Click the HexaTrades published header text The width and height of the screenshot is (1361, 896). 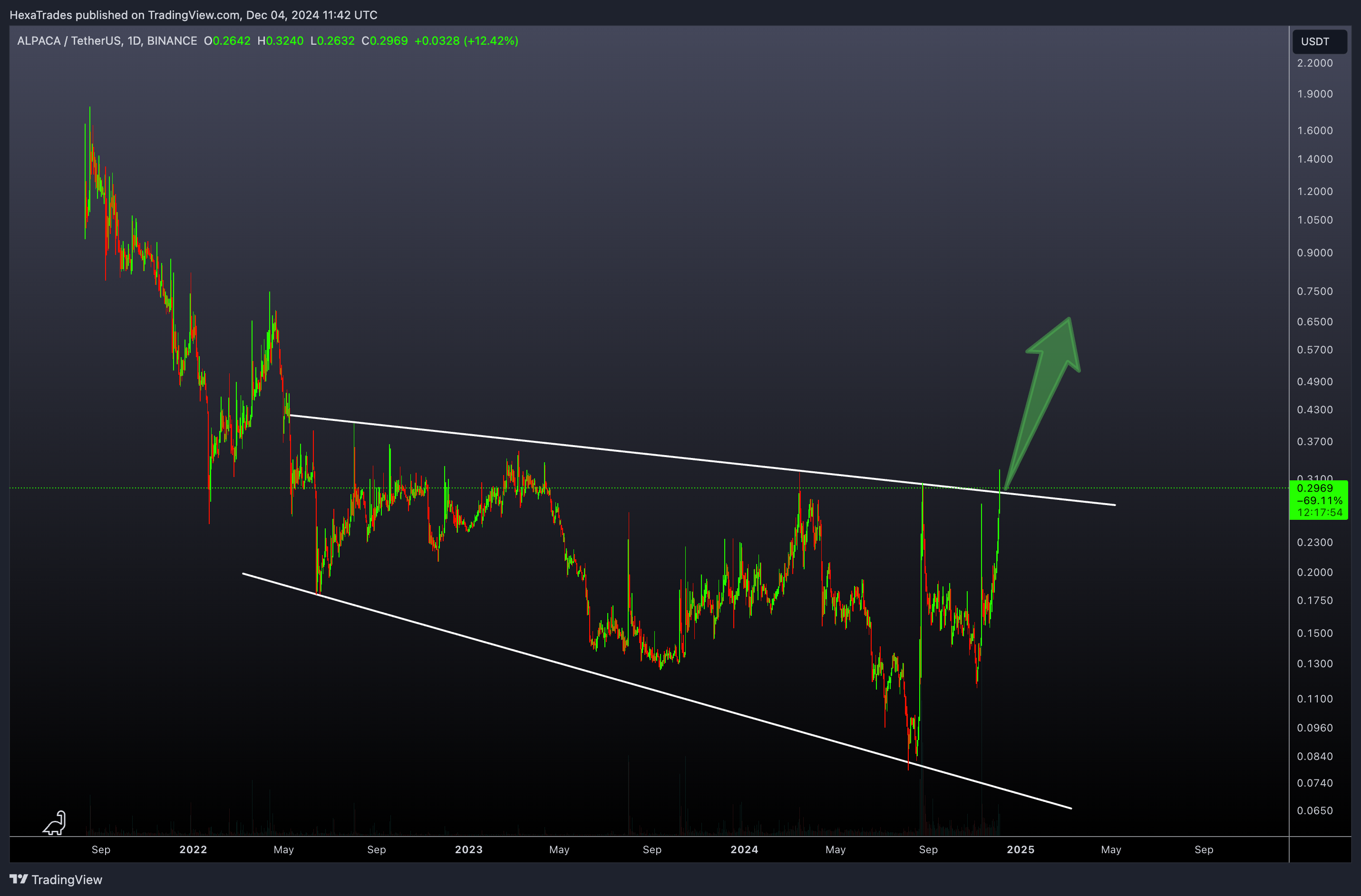point(193,15)
